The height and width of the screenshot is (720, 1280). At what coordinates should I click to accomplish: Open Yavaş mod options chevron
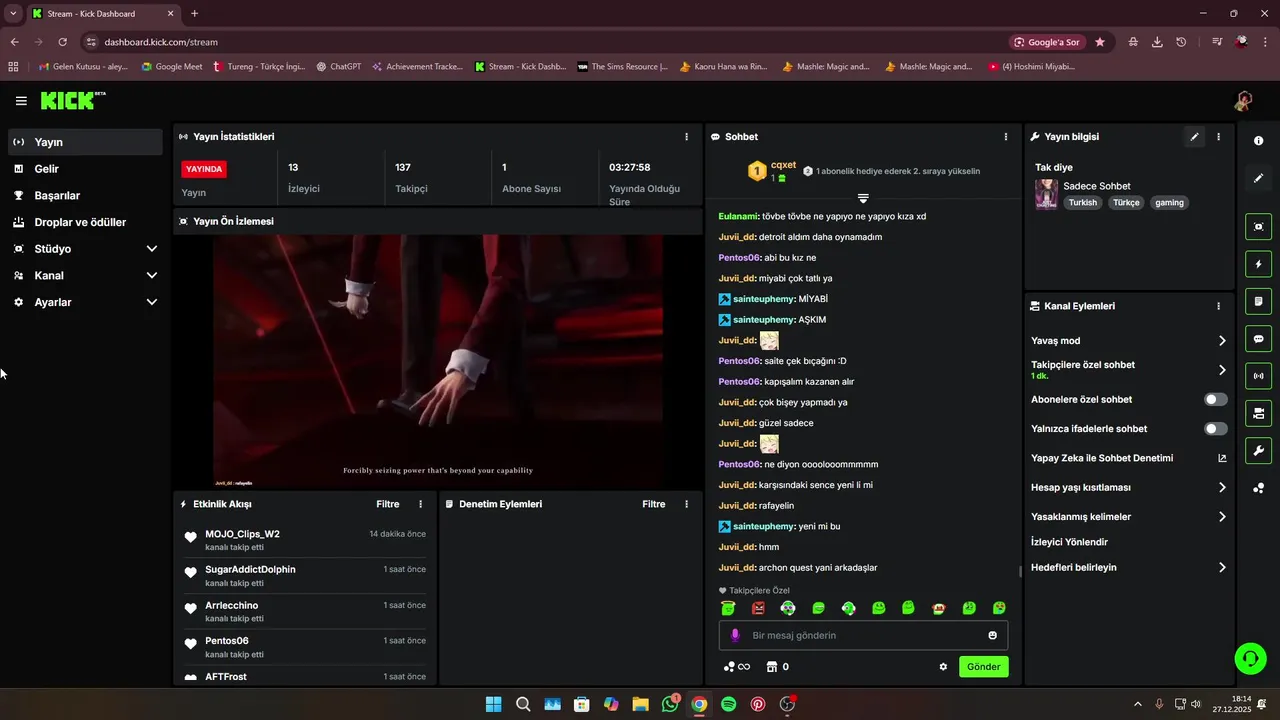[1222, 341]
